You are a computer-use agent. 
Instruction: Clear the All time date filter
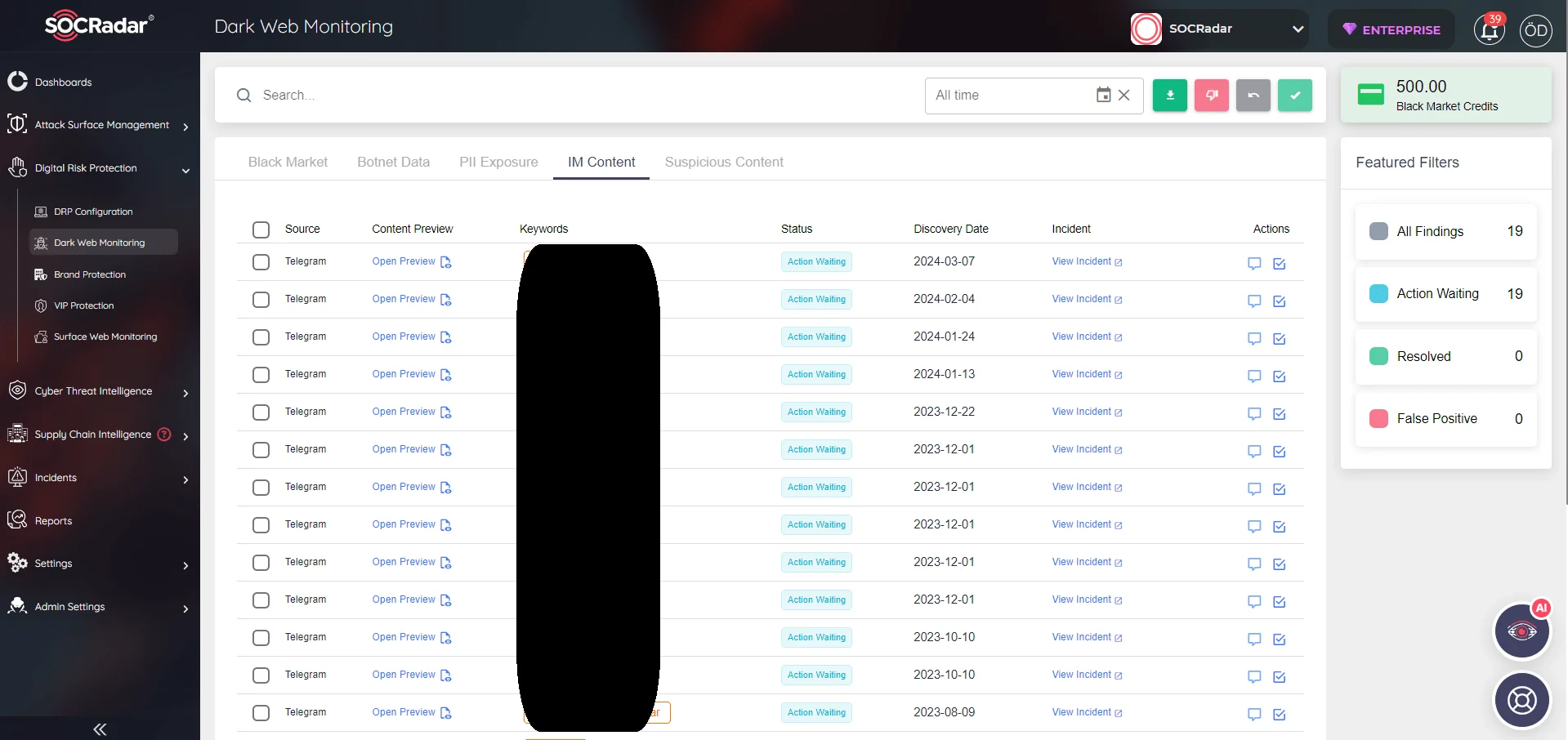tap(1124, 95)
